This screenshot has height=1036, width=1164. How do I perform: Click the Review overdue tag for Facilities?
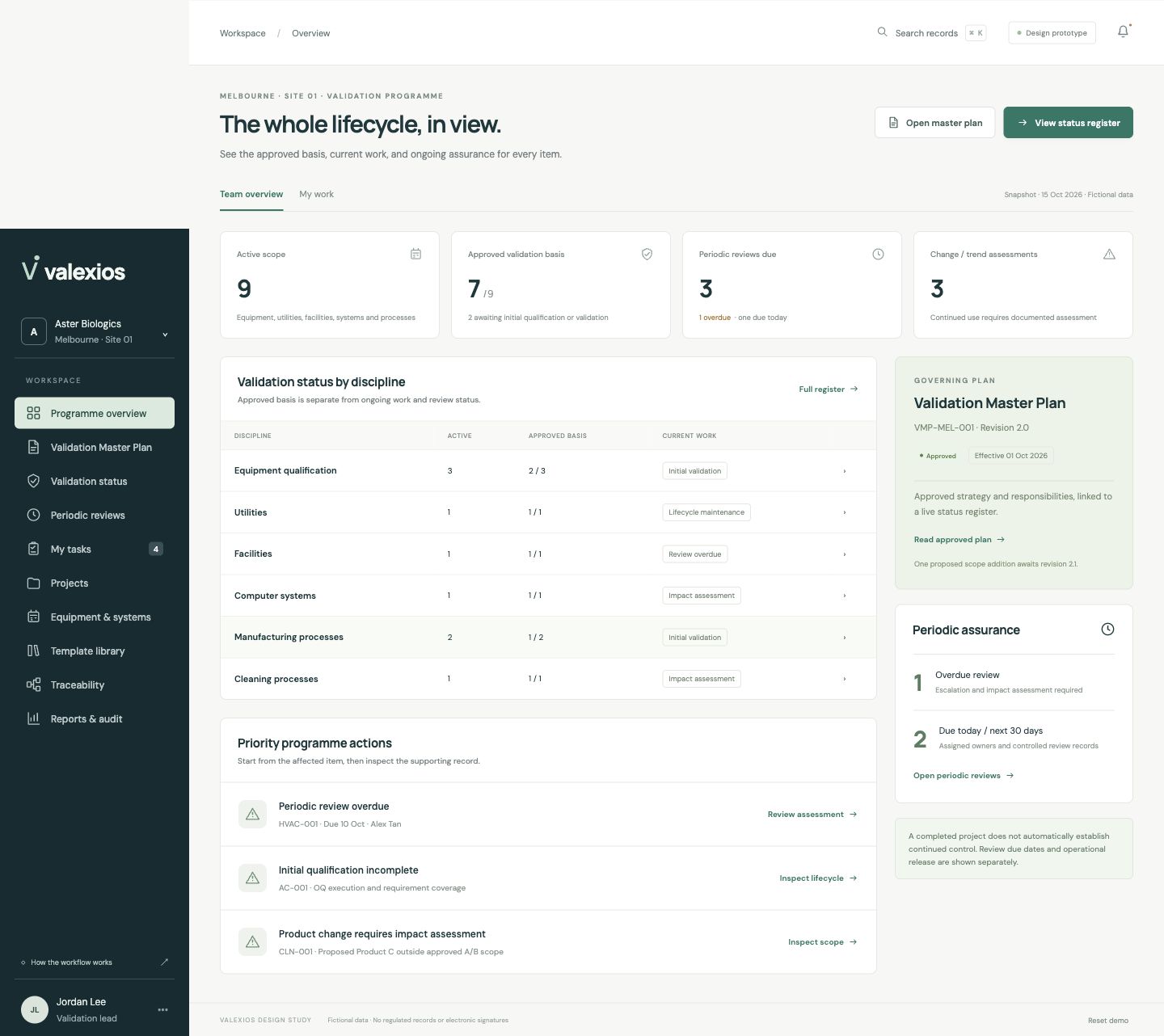click(x=694, y=554)
